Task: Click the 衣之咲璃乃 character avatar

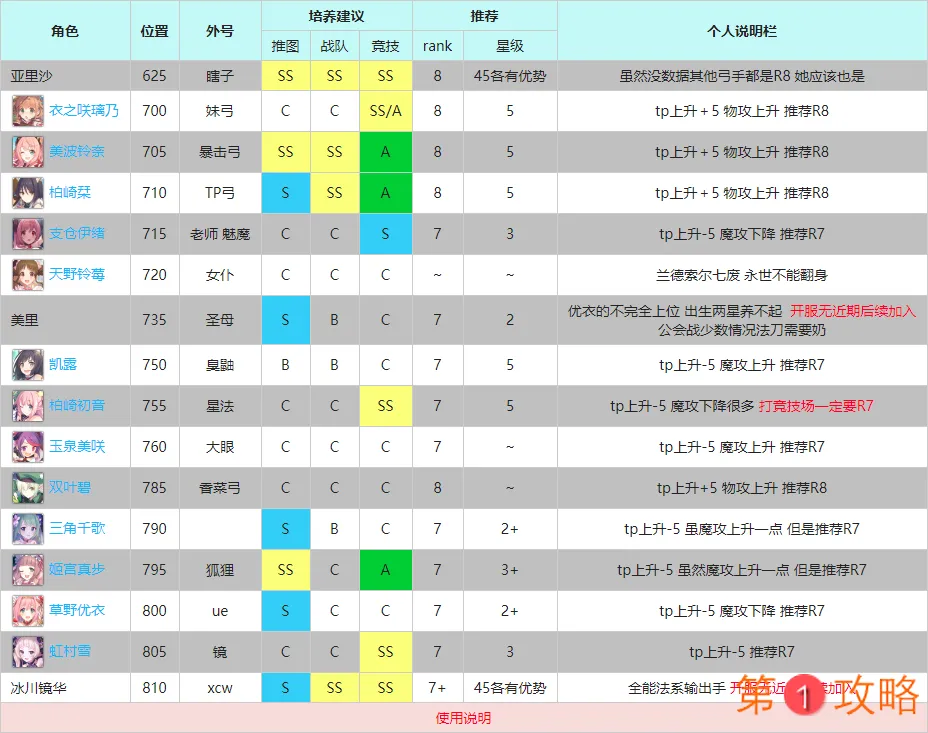Action: [28, 111]
